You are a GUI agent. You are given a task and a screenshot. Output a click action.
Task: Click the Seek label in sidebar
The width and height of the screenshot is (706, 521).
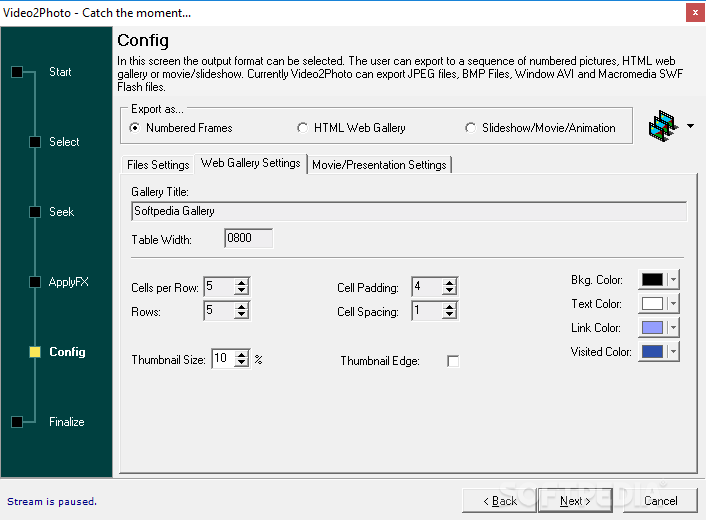[x=61, y=212]
